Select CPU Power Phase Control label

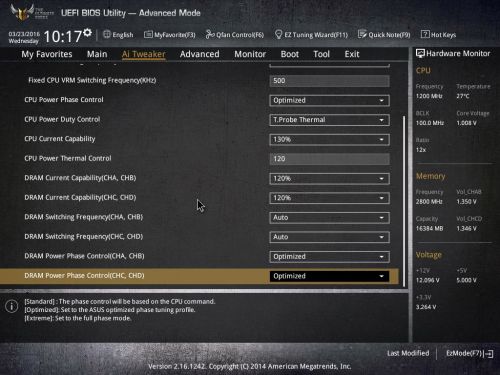click(x=64, y=100)
